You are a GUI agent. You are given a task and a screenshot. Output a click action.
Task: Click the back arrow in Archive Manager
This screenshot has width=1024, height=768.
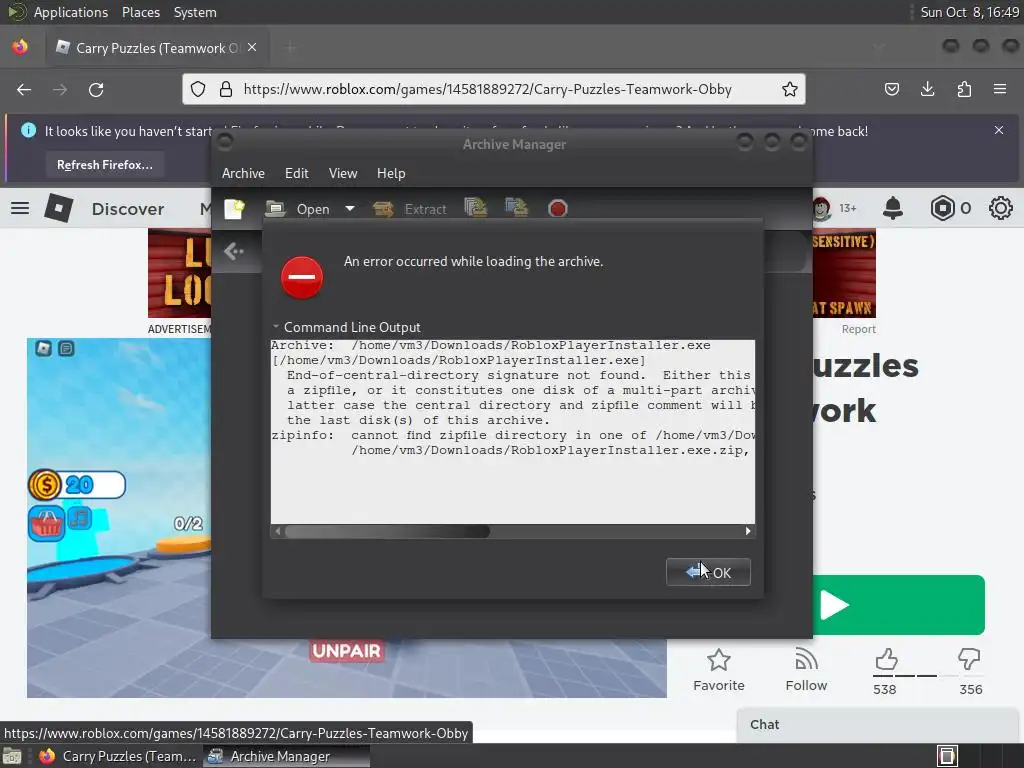tap(233, 251)
